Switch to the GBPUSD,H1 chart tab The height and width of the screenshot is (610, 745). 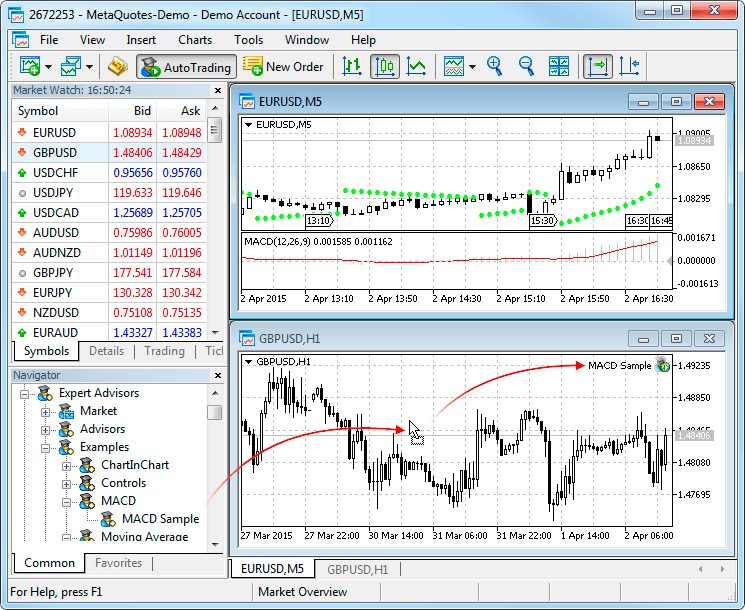coord(357,569)
